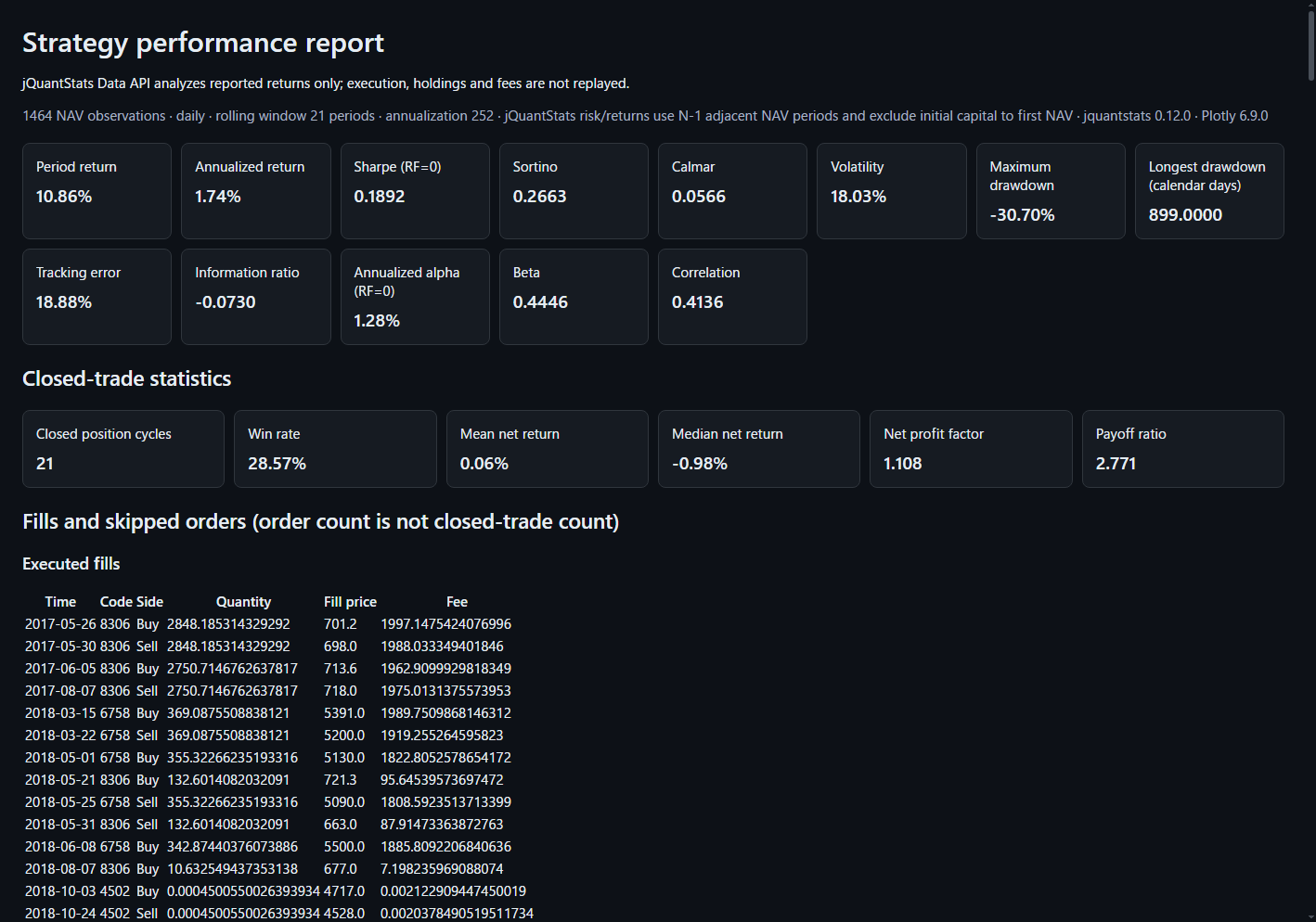
Task: Click the Correlation value 0.4136
Action: (697, 302)
